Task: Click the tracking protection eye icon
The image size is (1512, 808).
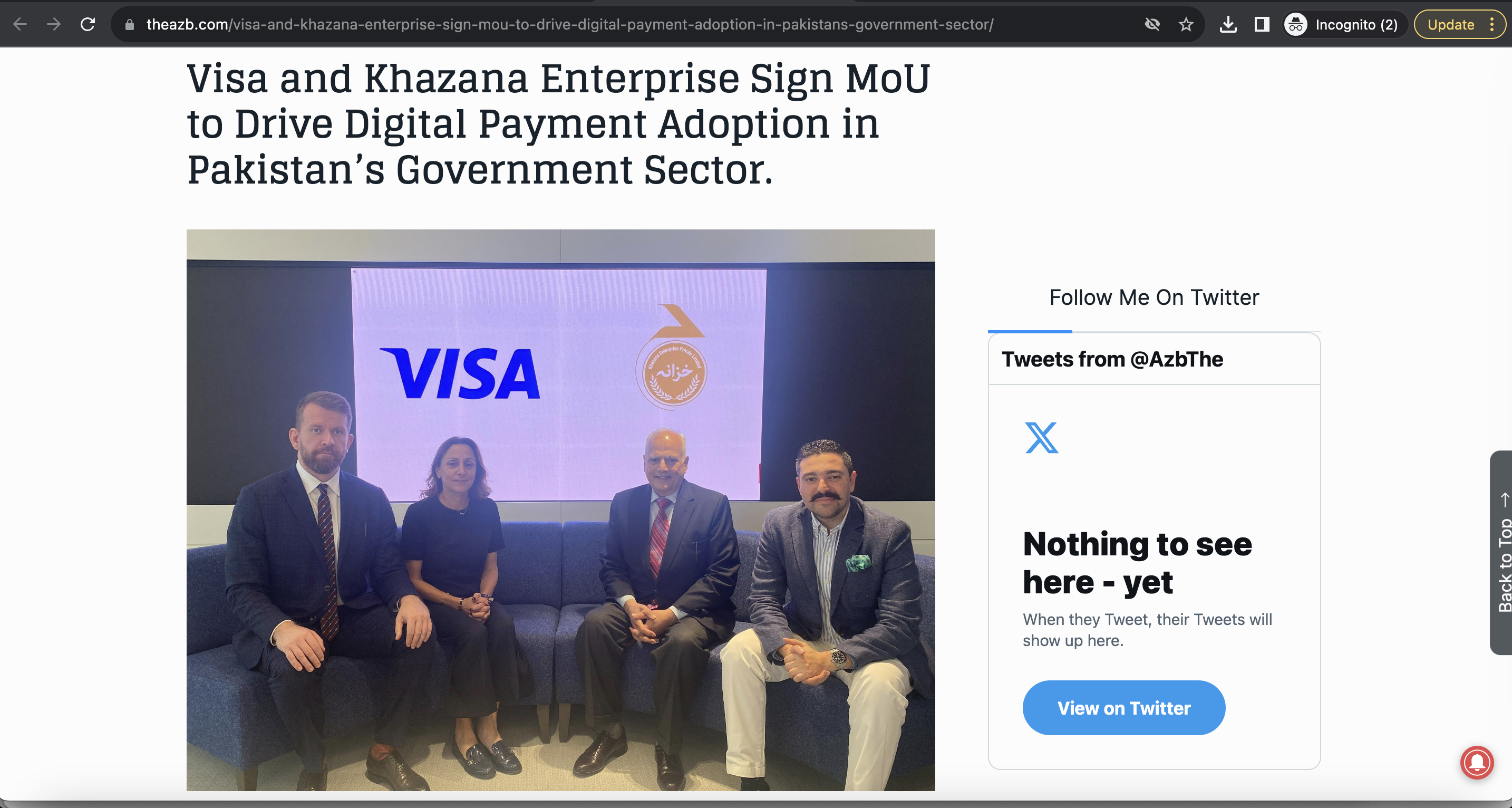Action: point(1151,24)
